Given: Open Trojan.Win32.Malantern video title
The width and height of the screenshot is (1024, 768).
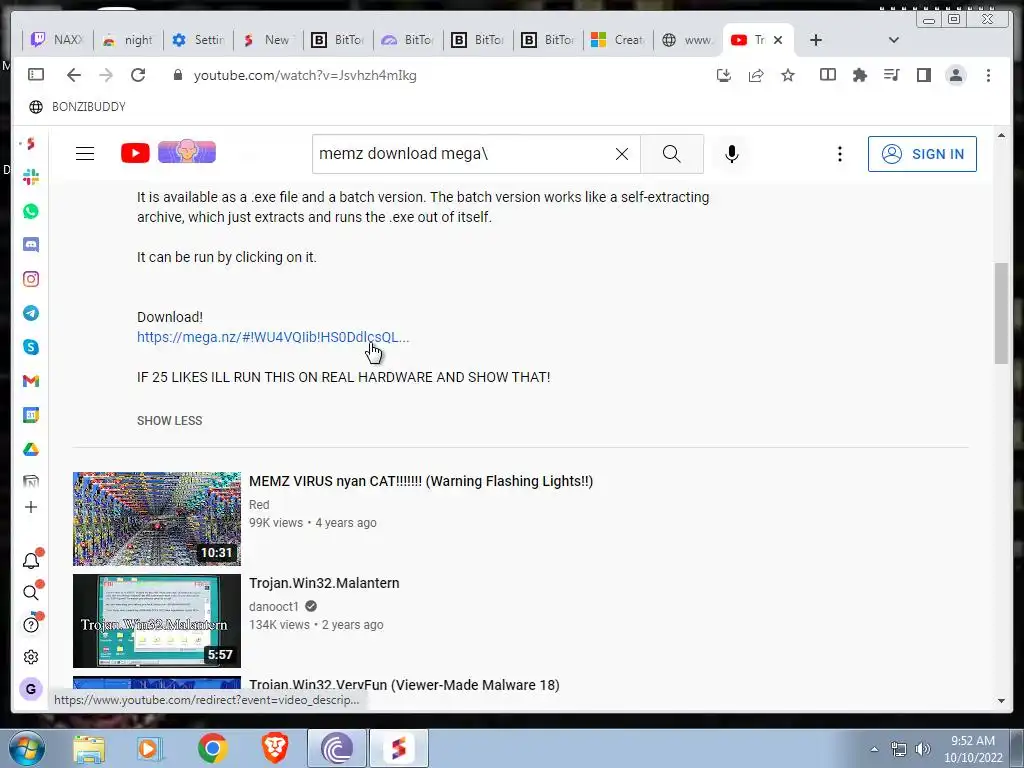Looking at the screenshot, I should coord(324,583).
